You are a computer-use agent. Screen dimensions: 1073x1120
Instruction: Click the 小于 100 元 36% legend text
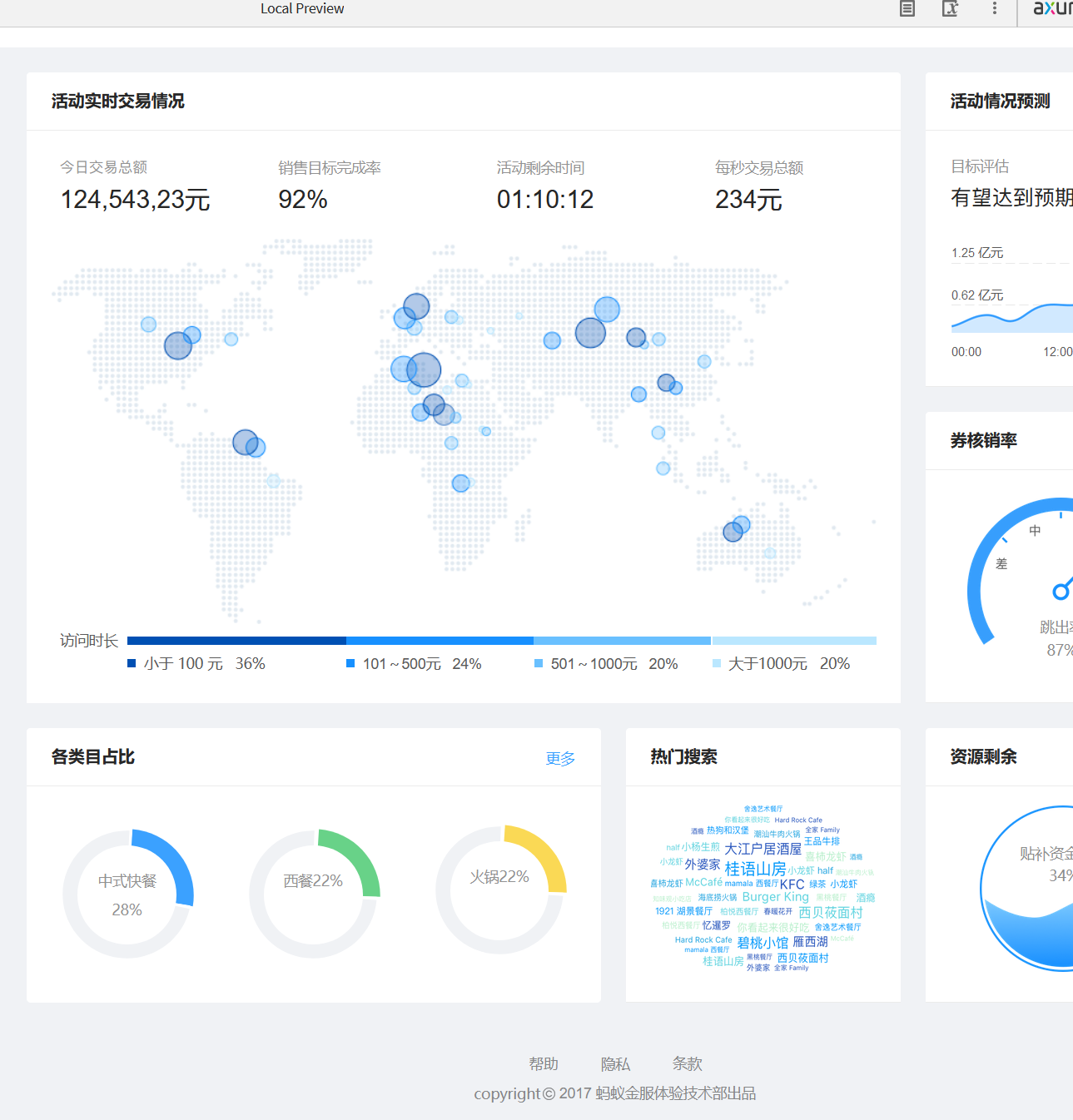coord(205,663)
